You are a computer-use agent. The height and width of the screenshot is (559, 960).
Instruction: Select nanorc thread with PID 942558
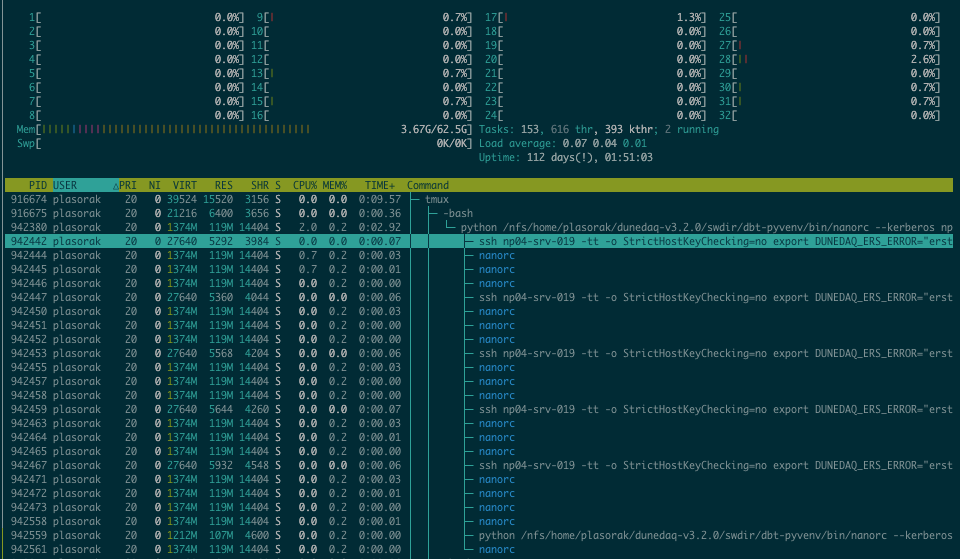(x=479, y=521)
